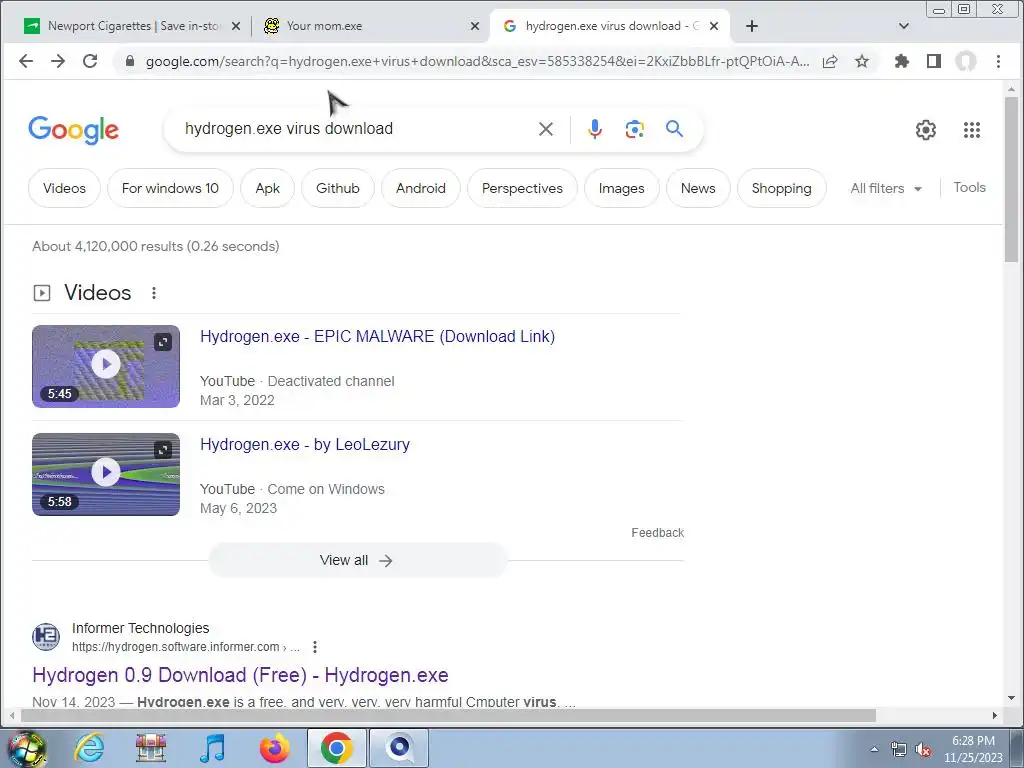
Task: Open a new browser tab
Action: tap(752, 26)
